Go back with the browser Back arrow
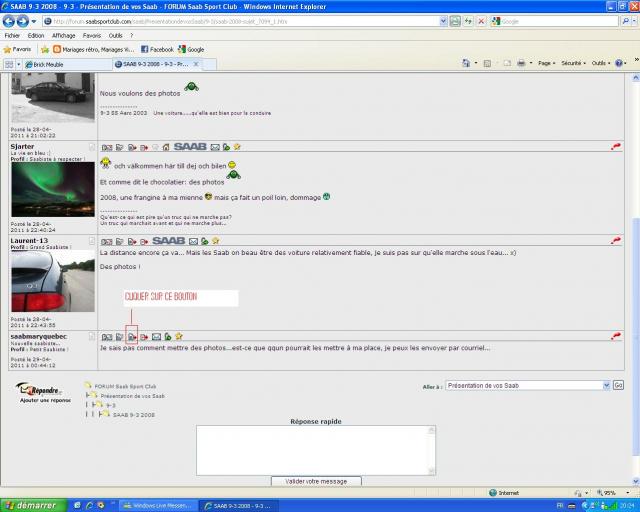Viewport: 640px width, 512px height. [9, 21]
